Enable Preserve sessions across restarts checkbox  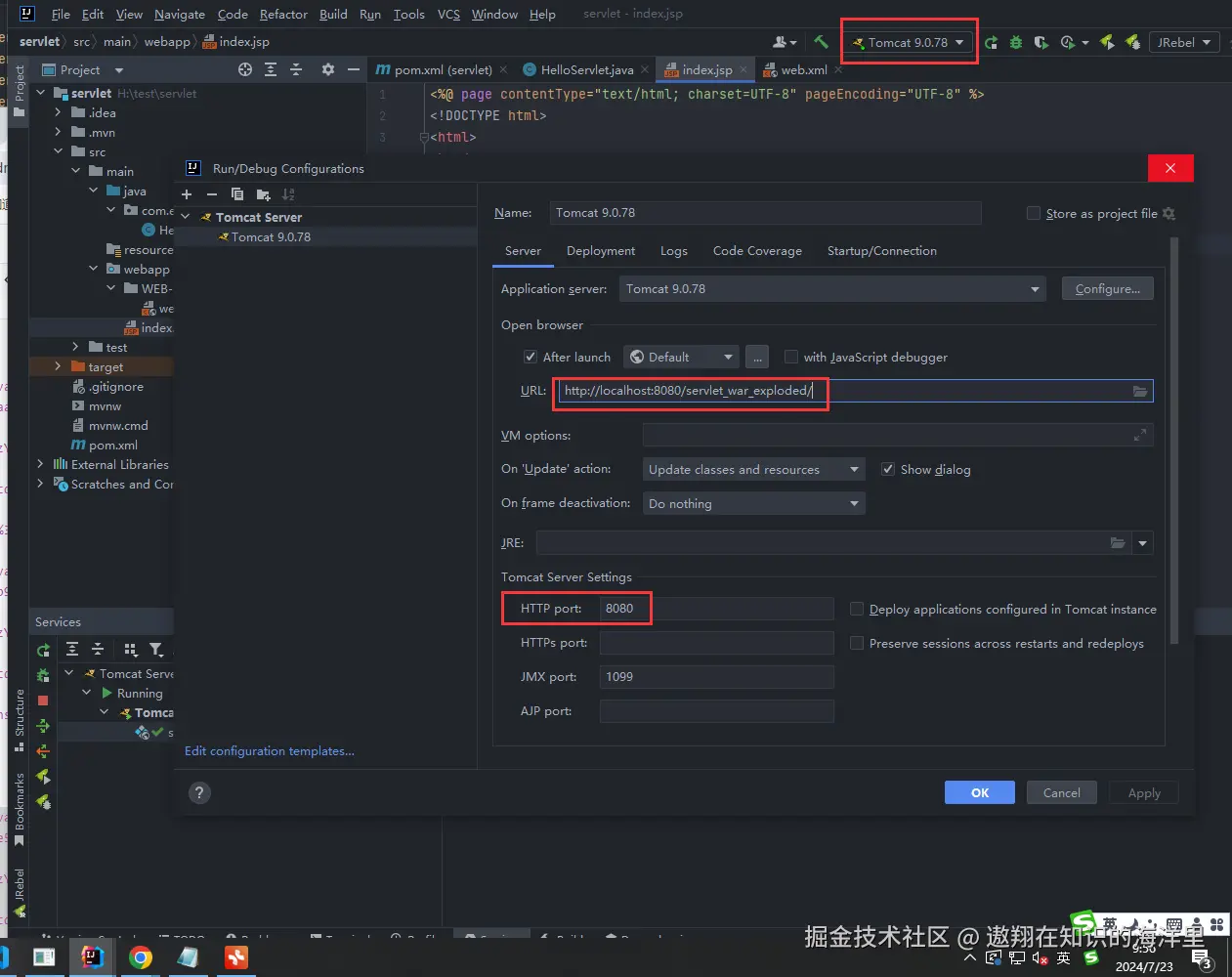[857, 643]
